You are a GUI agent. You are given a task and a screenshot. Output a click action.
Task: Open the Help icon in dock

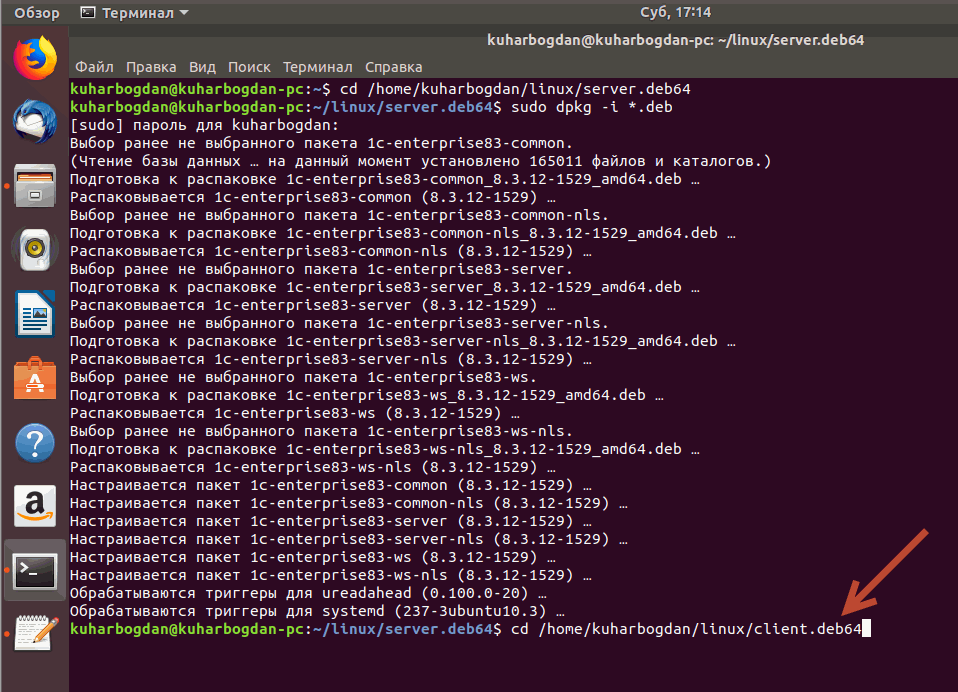34,442
